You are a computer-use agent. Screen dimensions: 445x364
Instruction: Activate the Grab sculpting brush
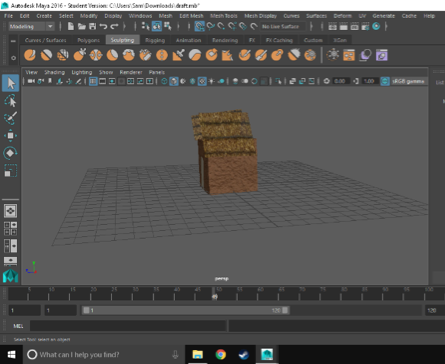point(79,55)
